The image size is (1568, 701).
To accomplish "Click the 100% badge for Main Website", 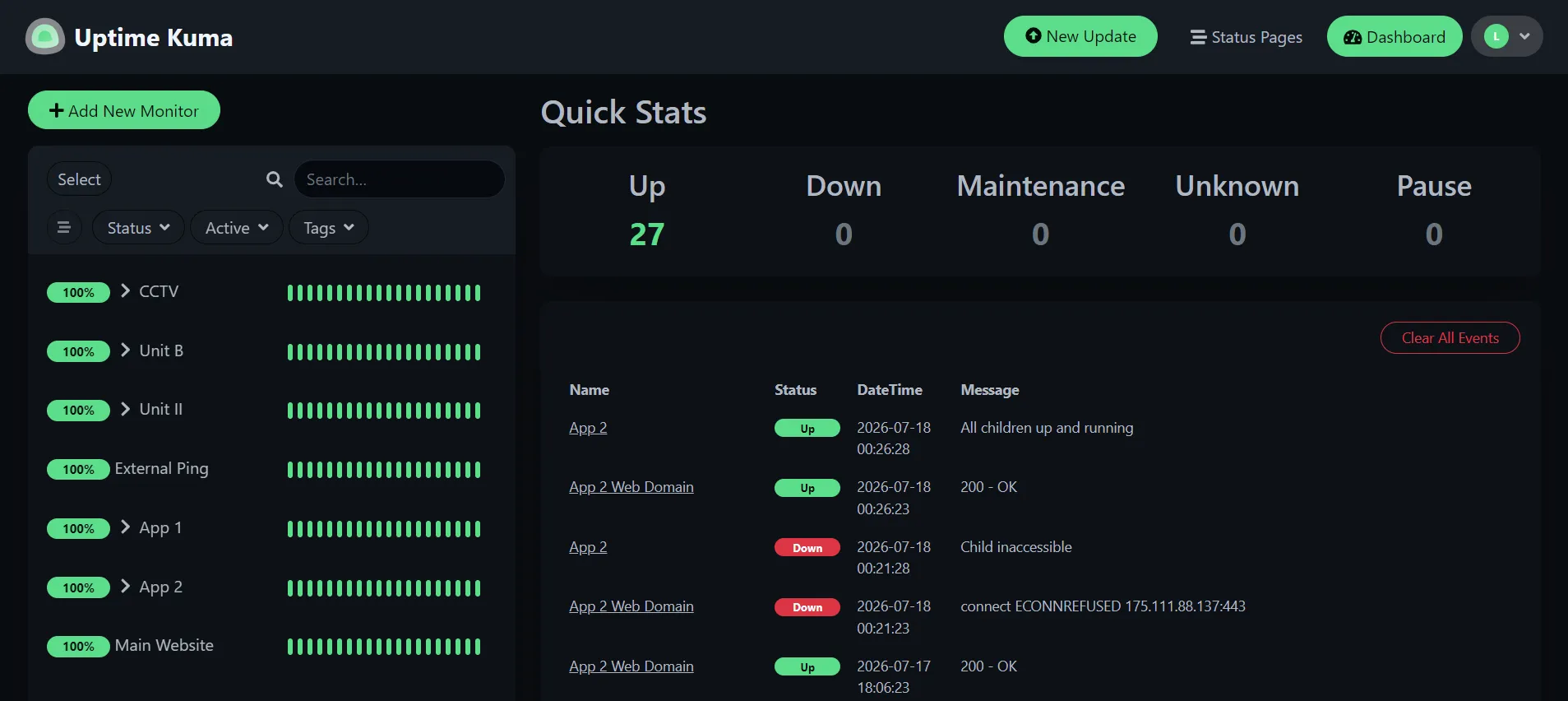I will tap(78, 646).
